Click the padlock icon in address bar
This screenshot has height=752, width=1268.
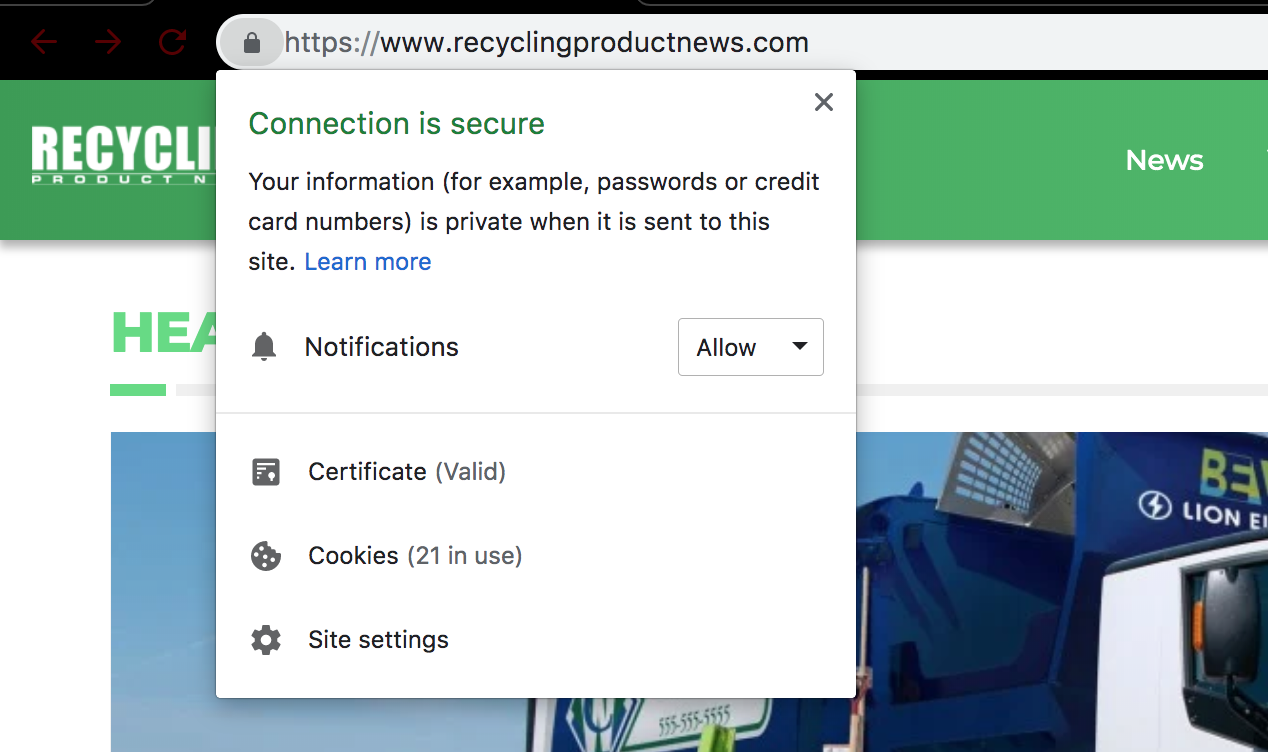(252, 43)
